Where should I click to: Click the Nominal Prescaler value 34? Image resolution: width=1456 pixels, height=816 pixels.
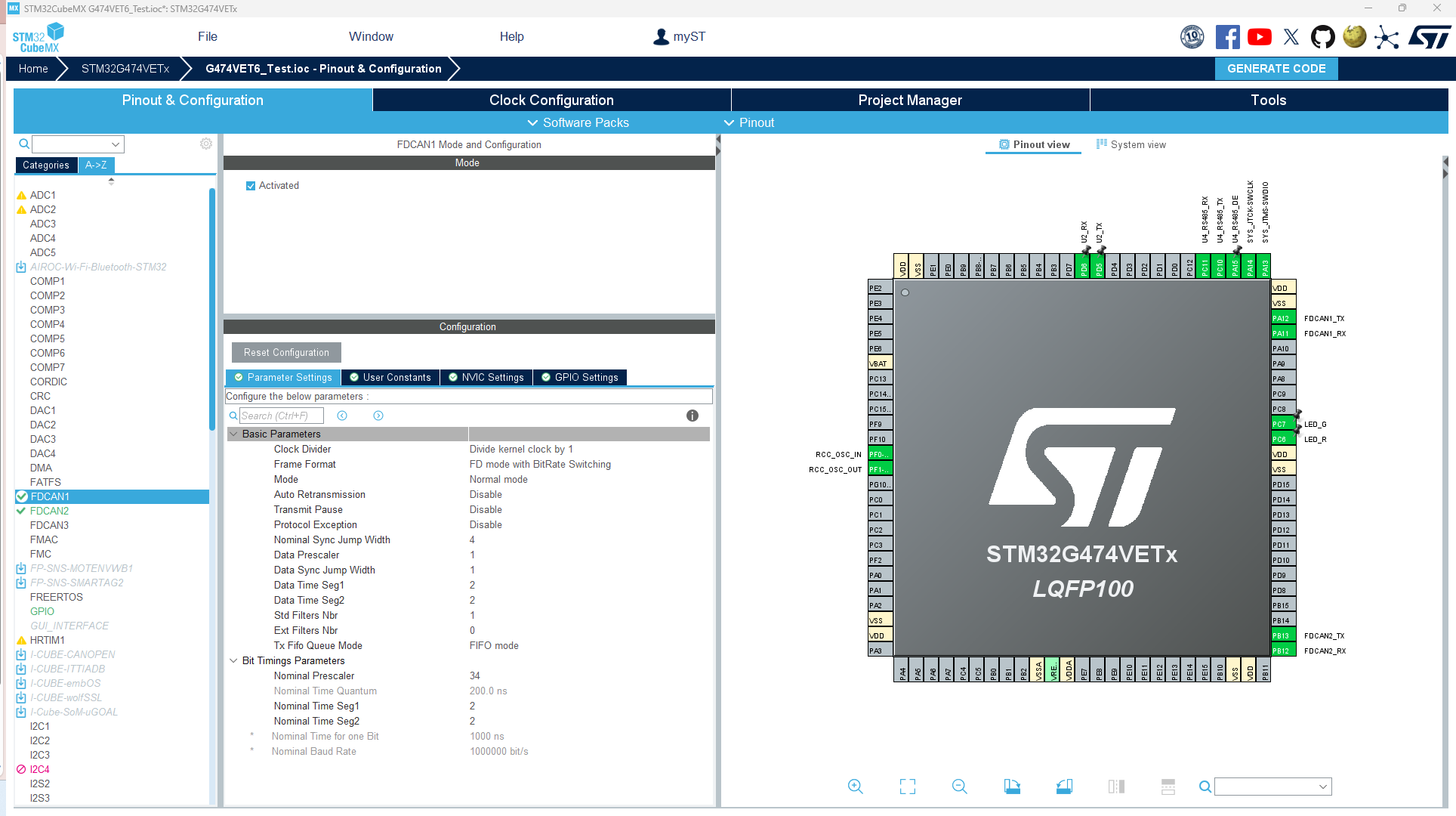(475, 676)
